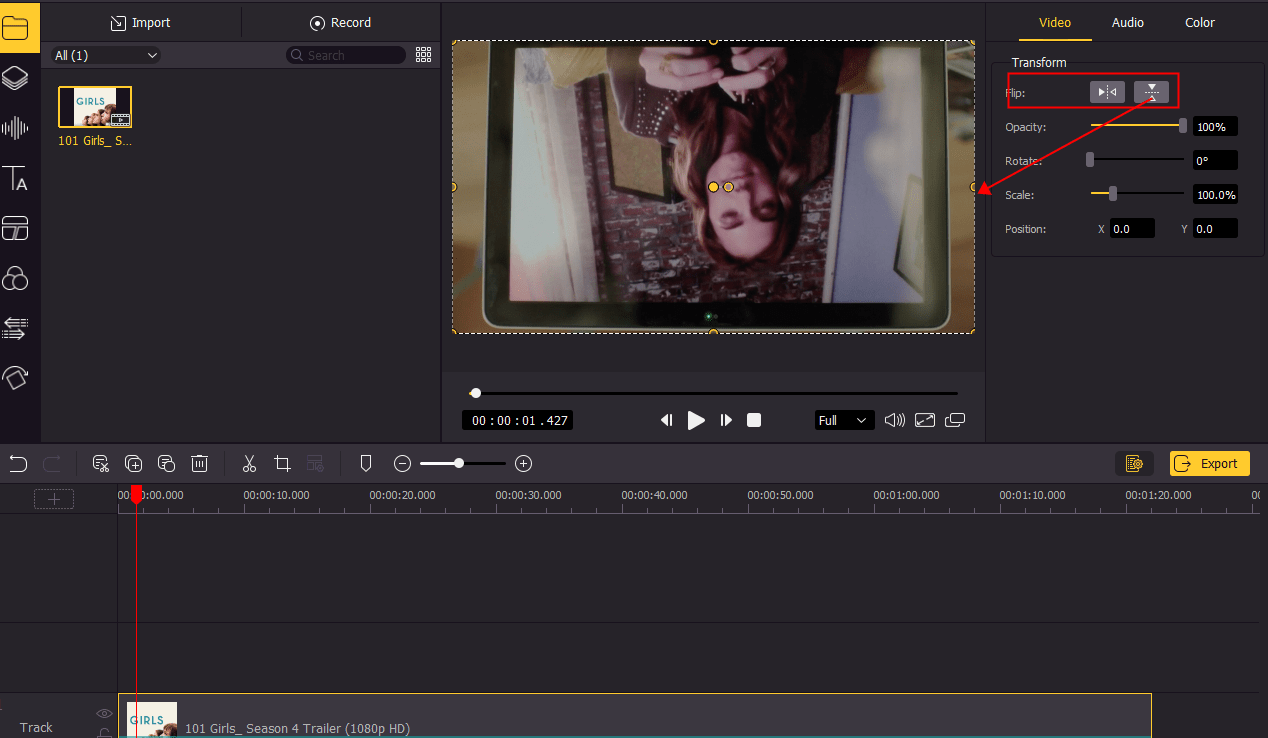This screenshot has width=1268, height=738.
Task: Click the media Search field
Action: pos(346,55)
